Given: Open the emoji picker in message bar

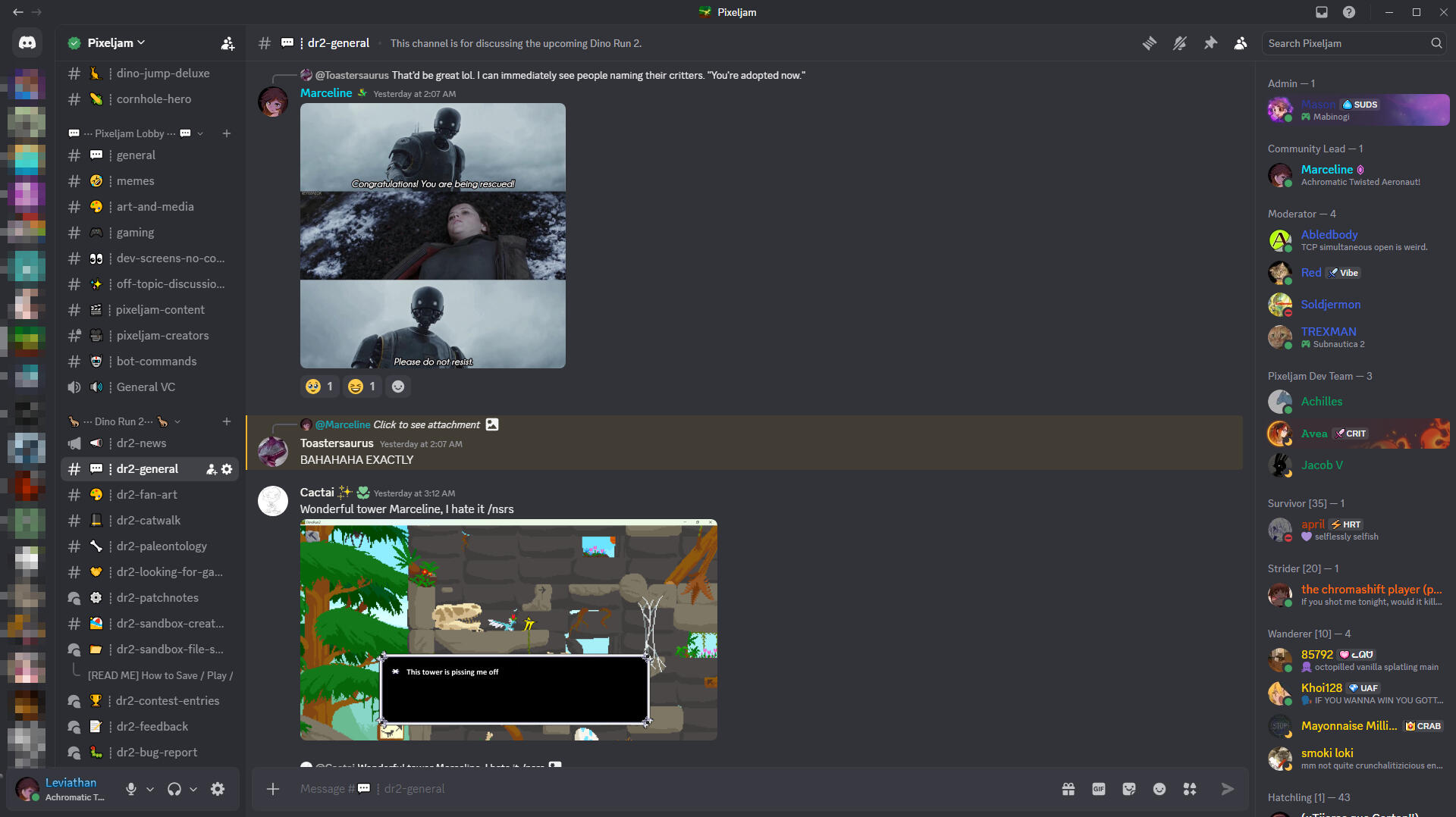Looking at the screenshot, I should (x=1159, y=789).
